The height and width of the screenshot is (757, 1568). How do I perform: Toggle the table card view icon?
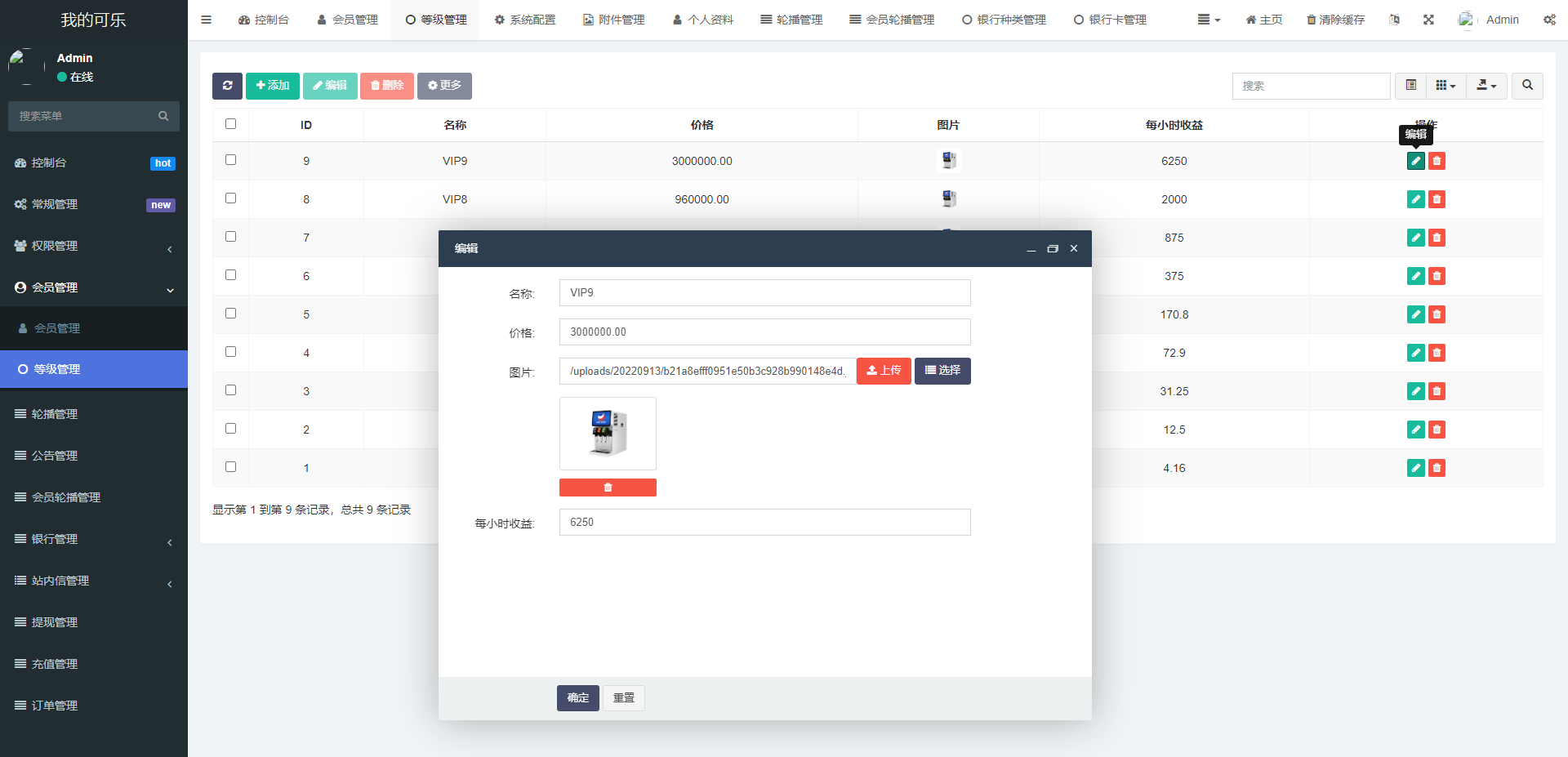point(1410,86)
